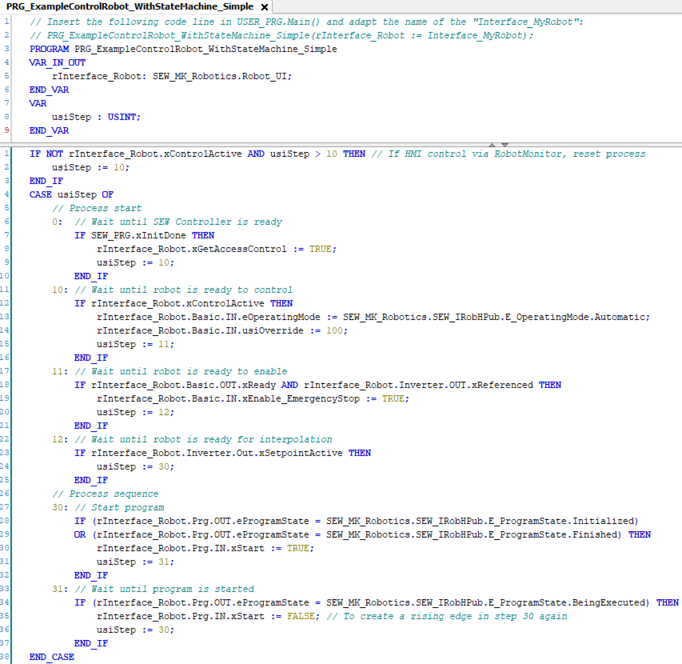This screenshot has width=682, height=664.
Task: Select the PRG_ExampleControlRobot_WithStateMachine_Simple editor tab
Action: [x=128, y=7]
